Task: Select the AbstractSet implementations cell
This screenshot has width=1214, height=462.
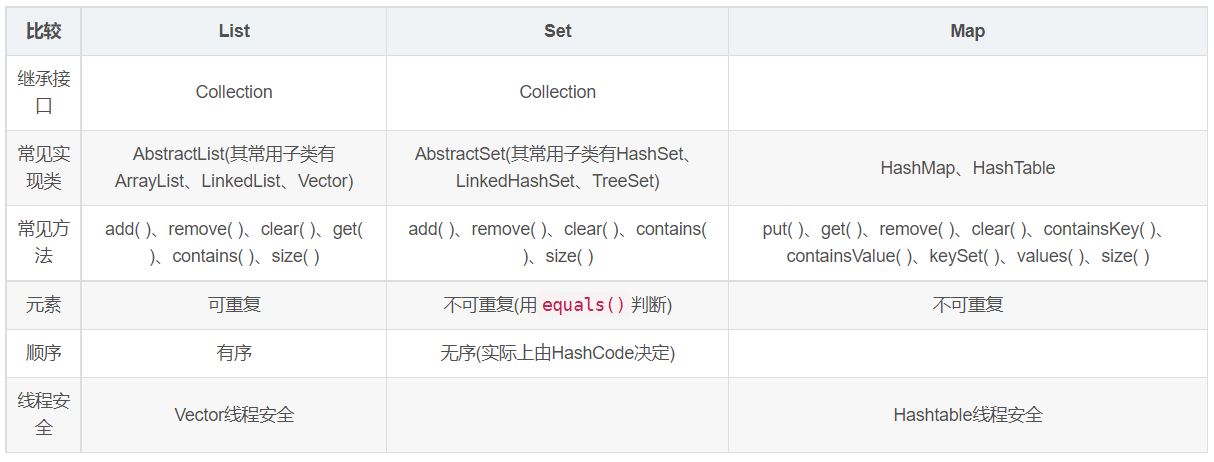Action: click(x=557, y=168)
